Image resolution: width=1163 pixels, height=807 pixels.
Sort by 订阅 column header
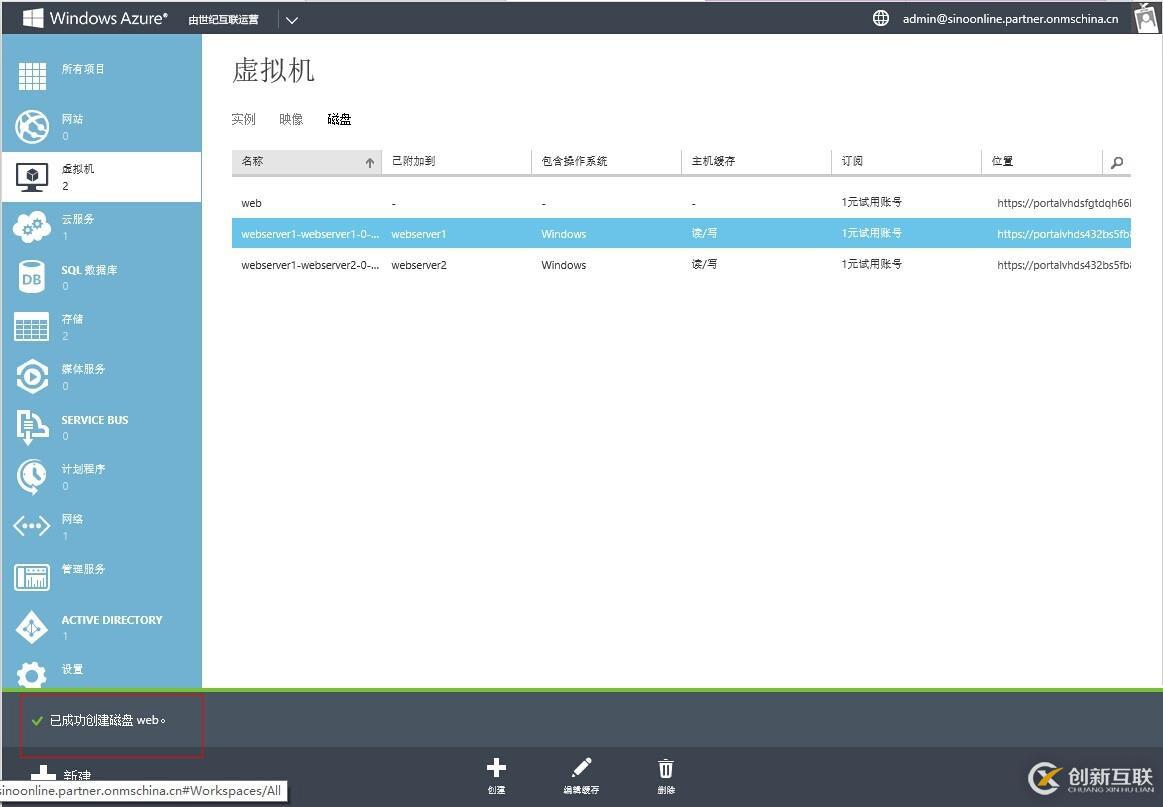click(x=906, y=161)
